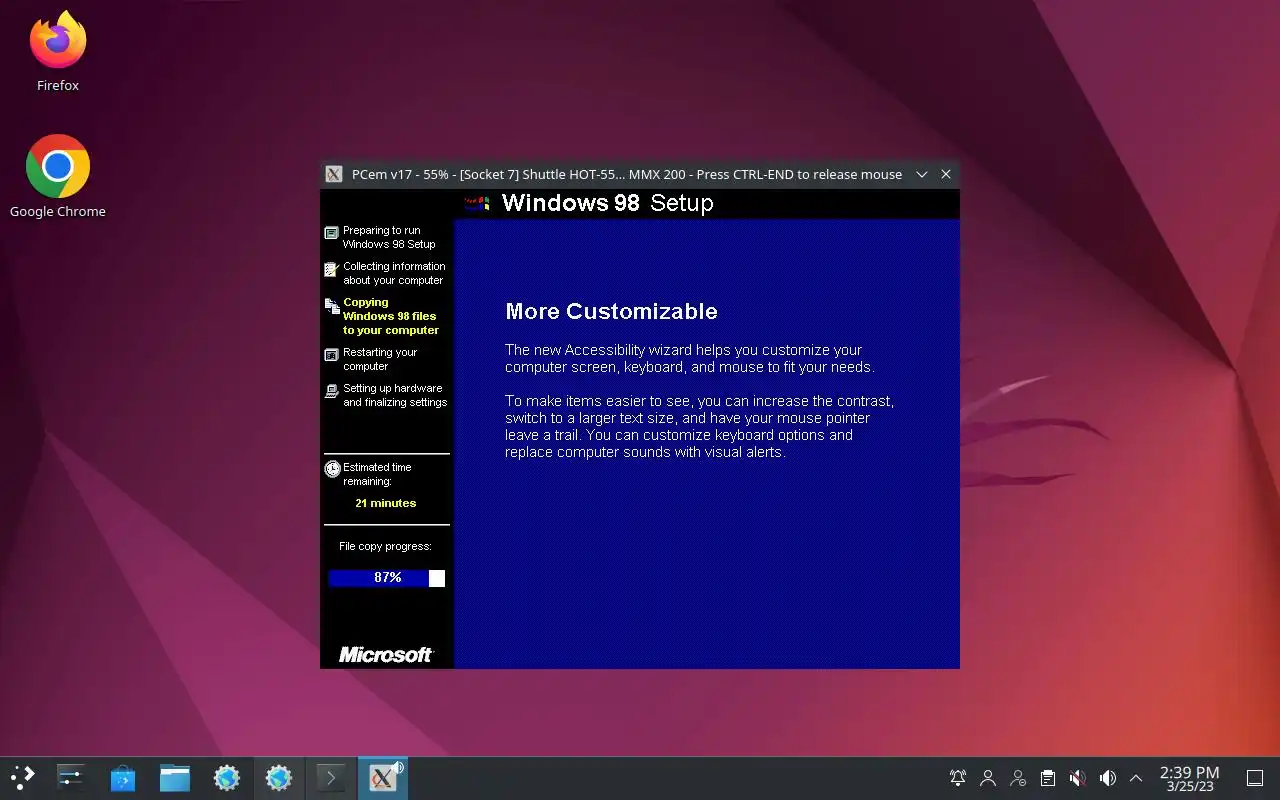Image resolution: width=1280 pixels, height=800 pixels.
Task: Open the Konsole terminal in taskbar
Action: click(330, 777)
